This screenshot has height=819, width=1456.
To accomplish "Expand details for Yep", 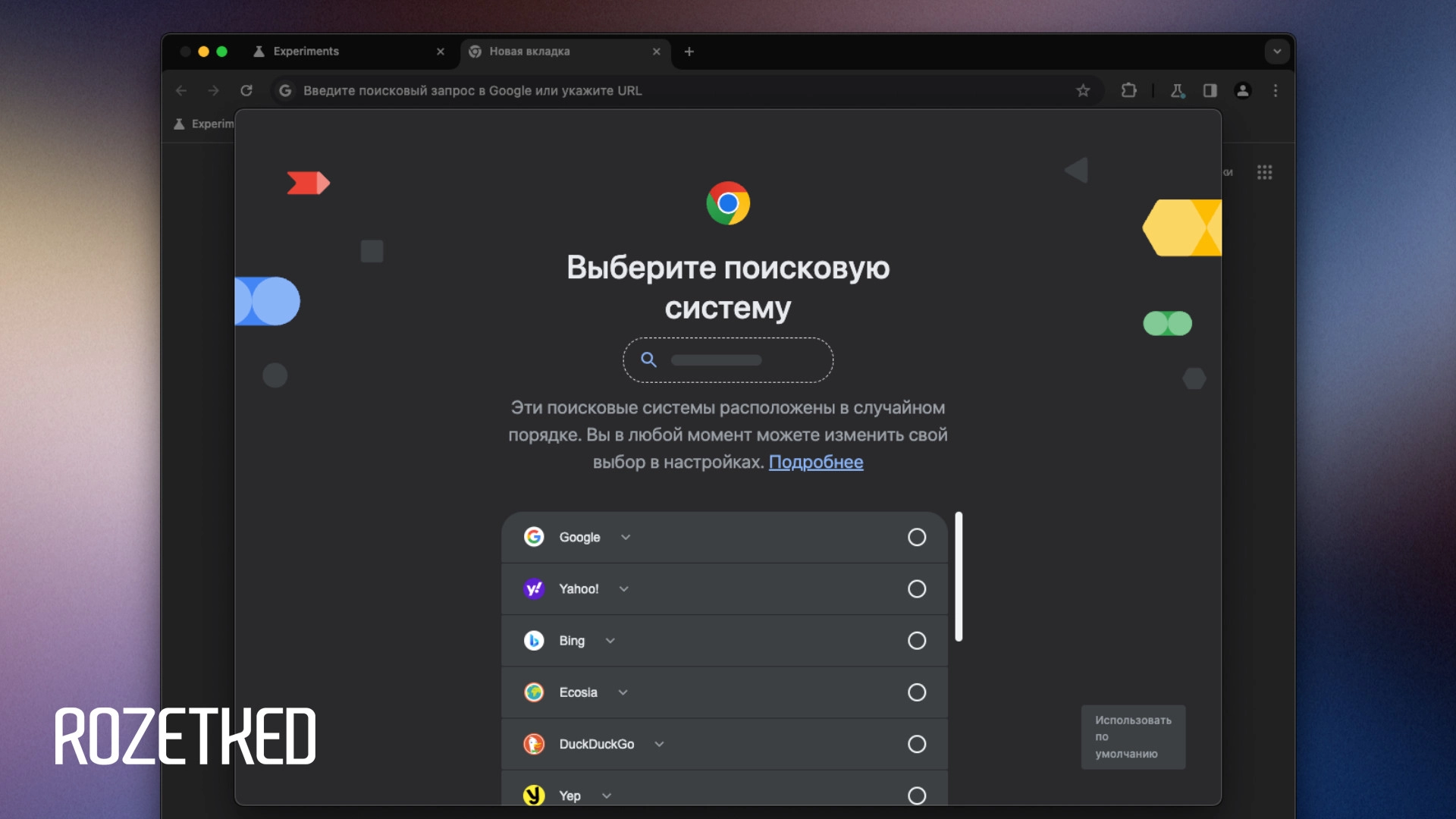I will click(x=606, y=795).
